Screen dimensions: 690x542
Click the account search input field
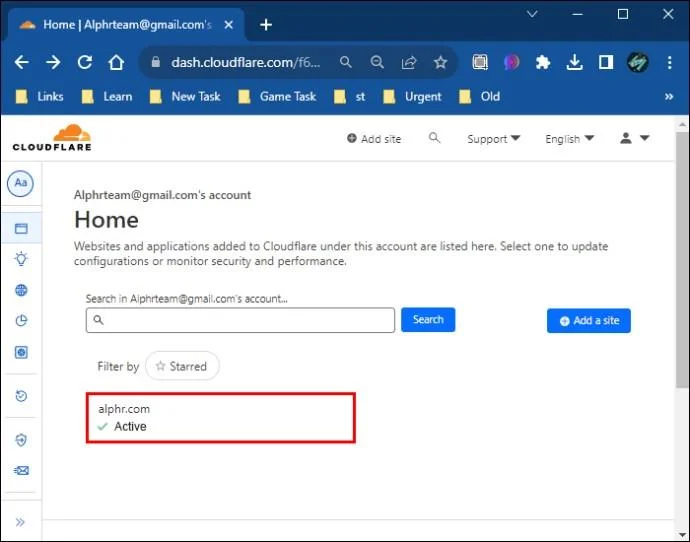240,320
